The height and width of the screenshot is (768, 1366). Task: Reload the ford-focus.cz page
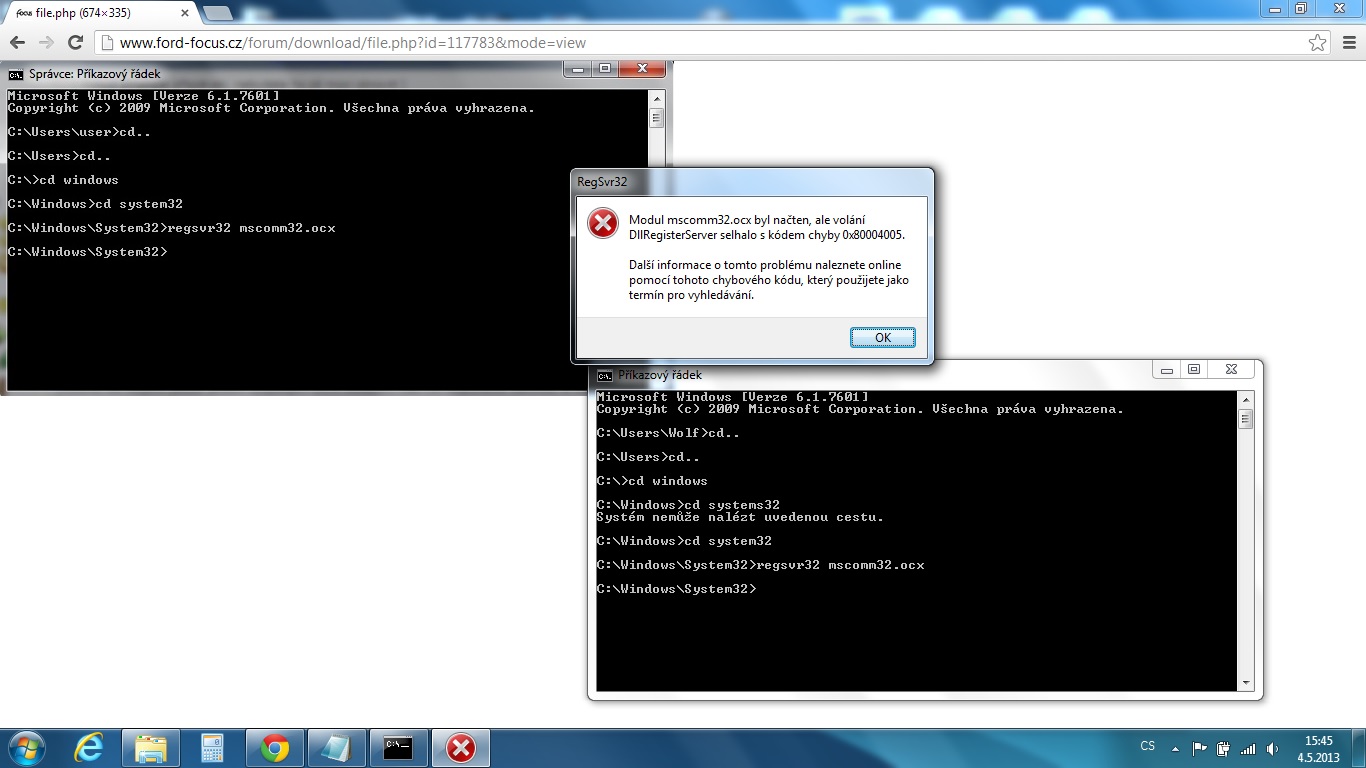coord(75,43)
